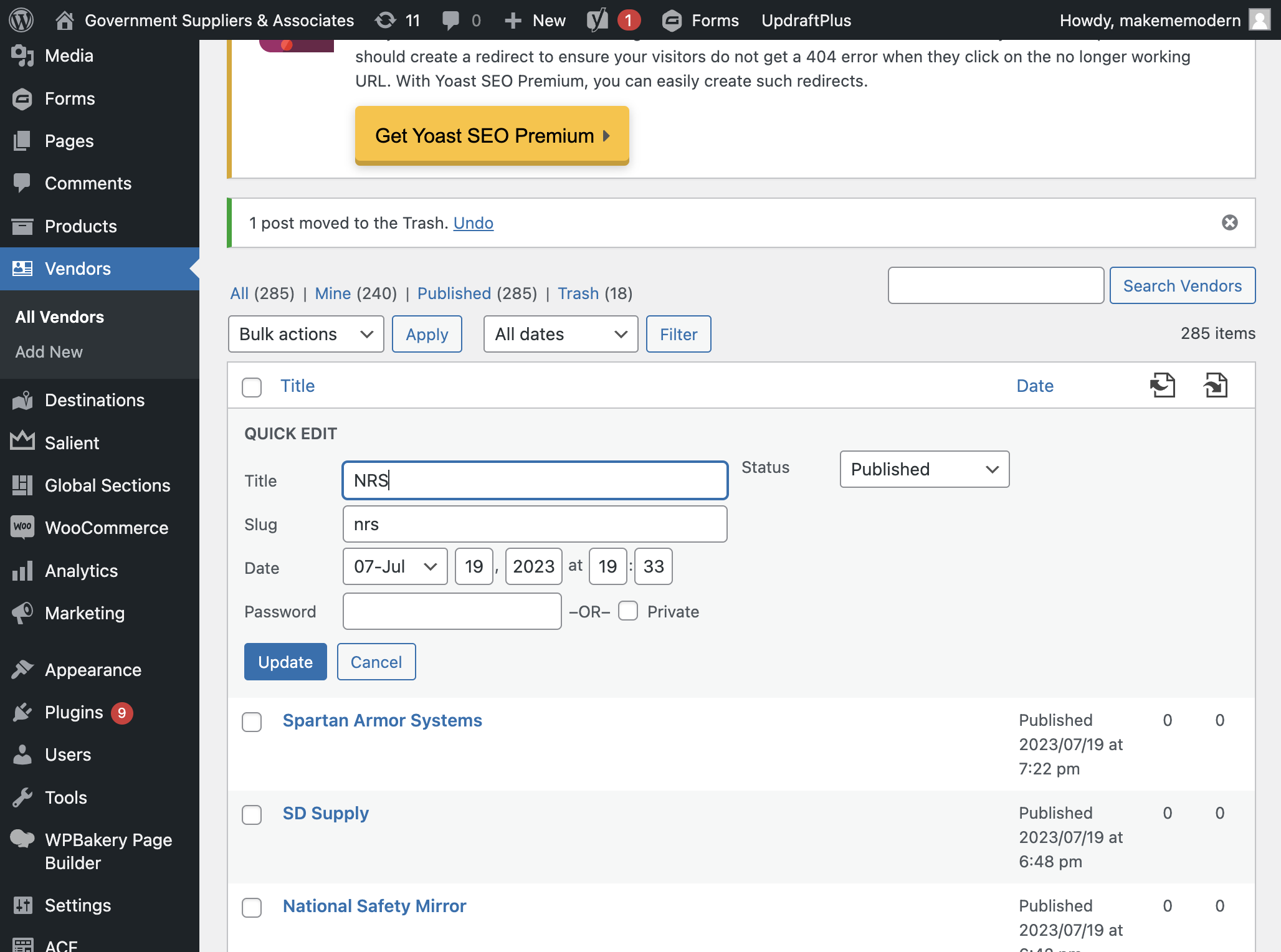Click the Search Vendors button
Image resolution: width=1281 pixels, height=952 pixels.
(1183, 285)
